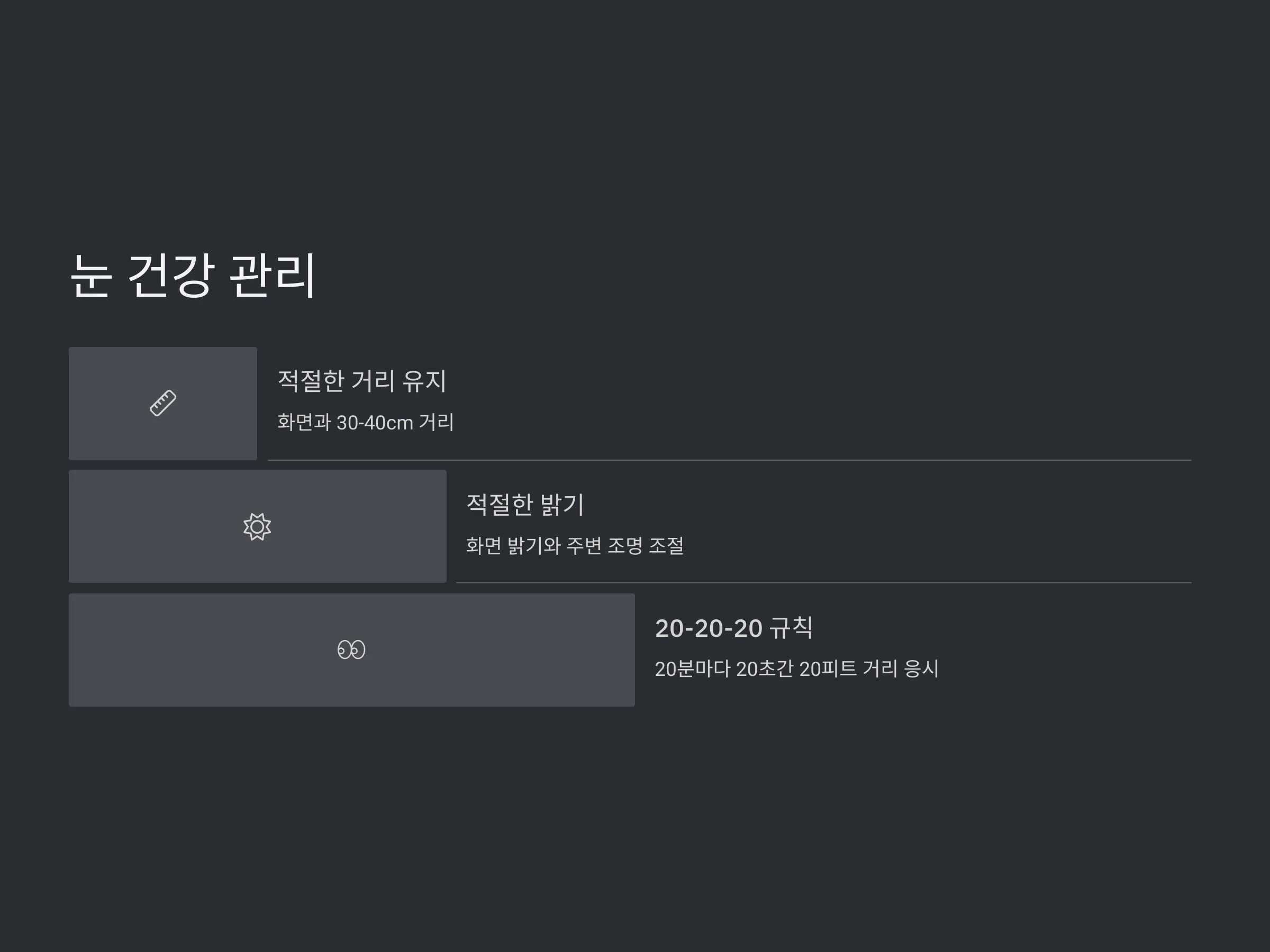Select the longest gray bar beside 20-20-20 규칙
The width and height of the screenshot is (1270, 952).
click(352, 650)
